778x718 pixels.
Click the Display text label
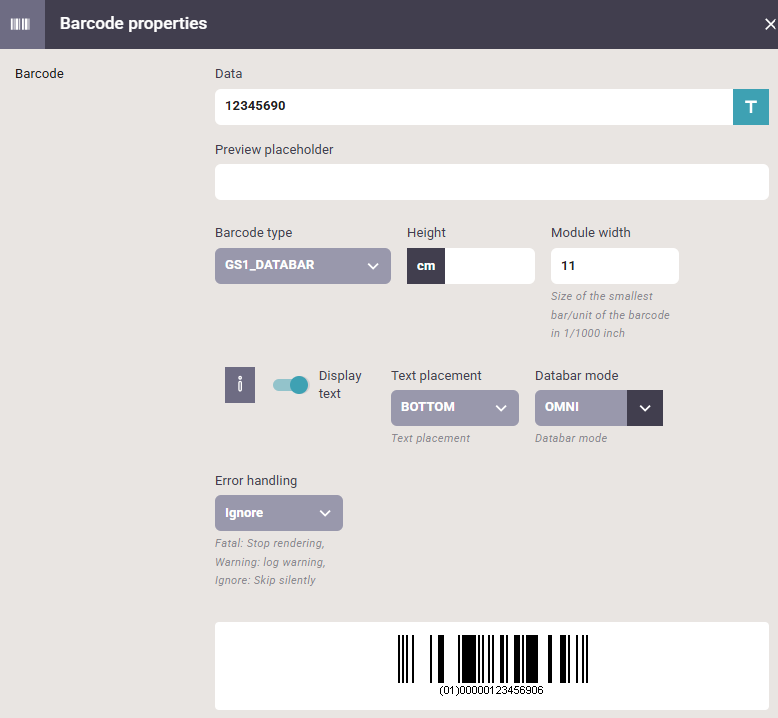[340, 385]
